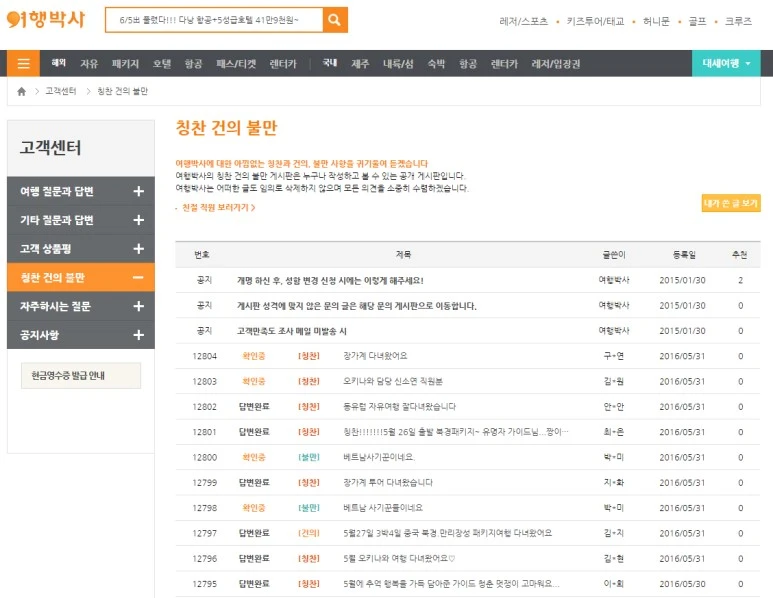The image size is (773, 598).
Task: Open the hamburger menu icon
Action: click(23, 63)
